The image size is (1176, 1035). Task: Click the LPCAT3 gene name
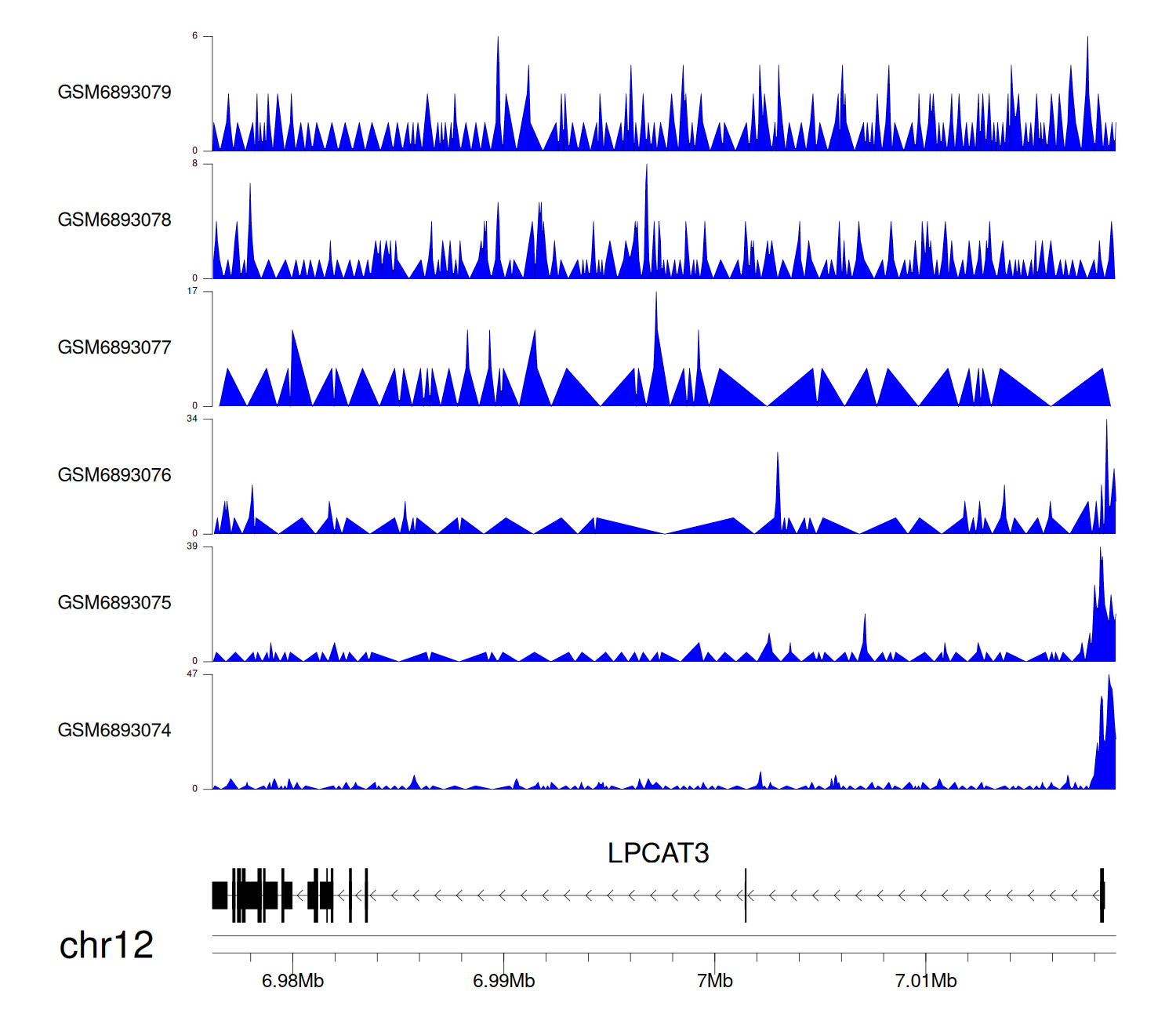pos(658,853)
